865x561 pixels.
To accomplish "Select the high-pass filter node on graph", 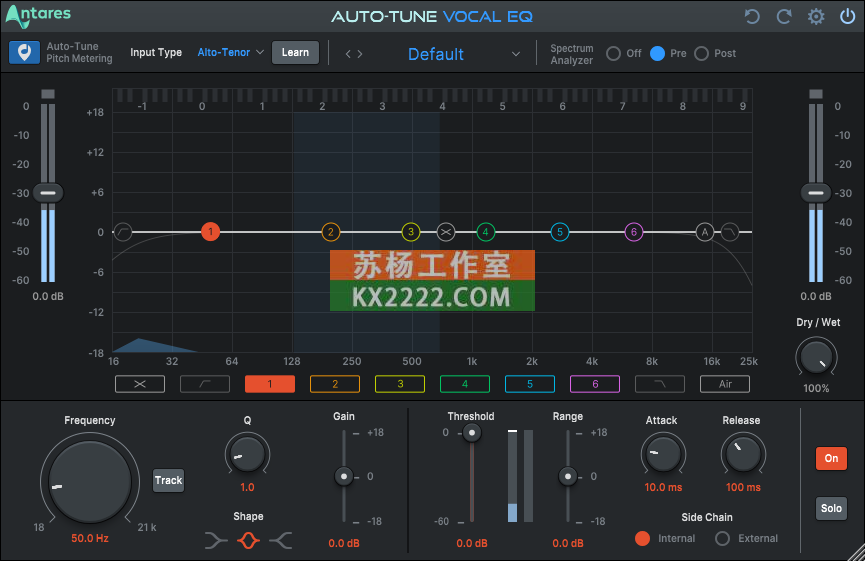I will (123, 232).
